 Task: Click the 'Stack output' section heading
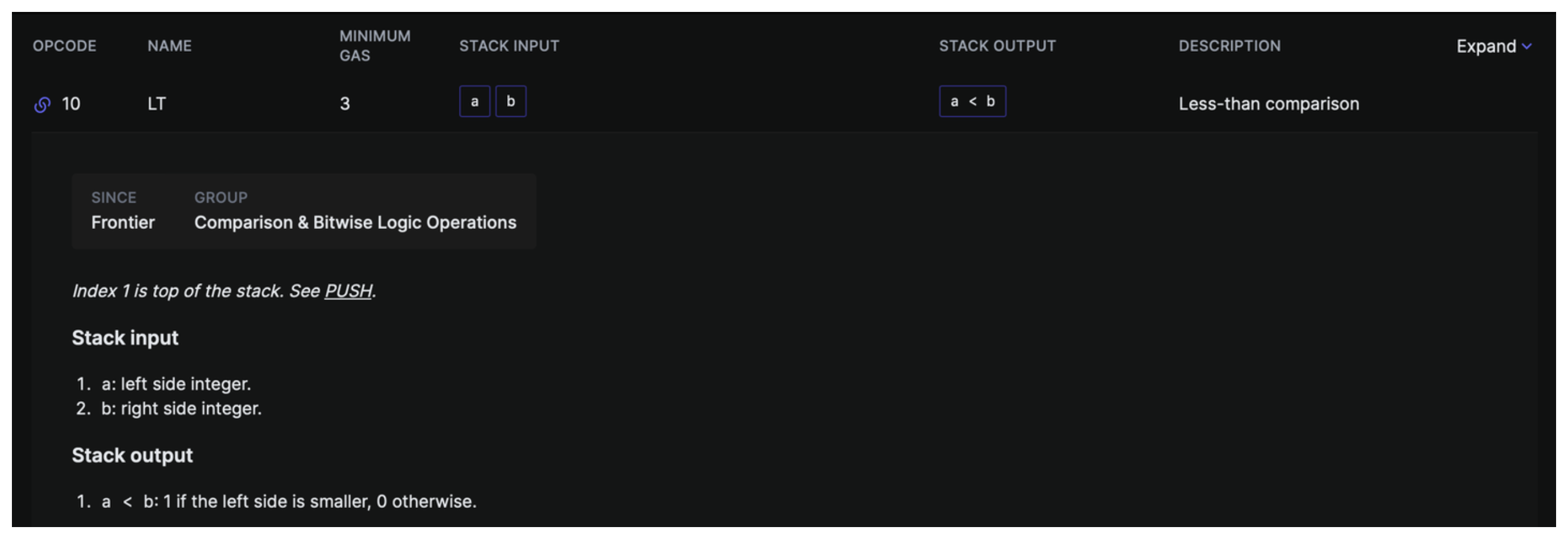132,456
